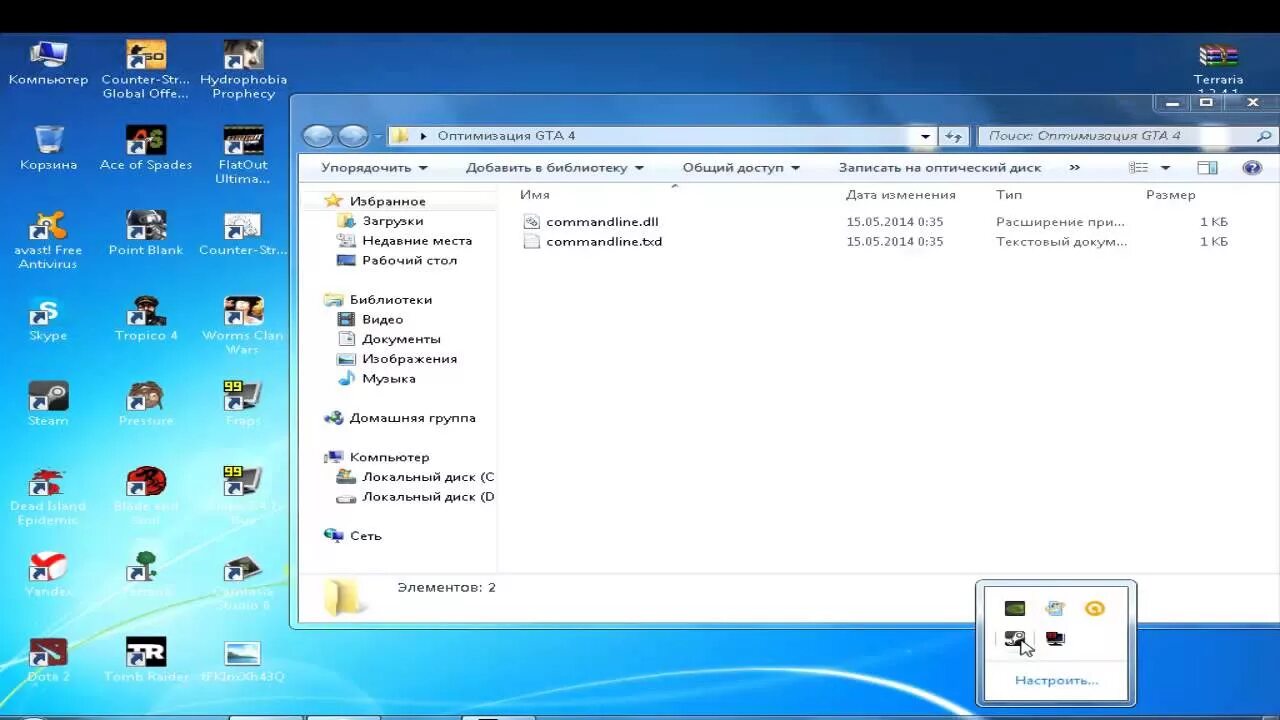
Task: Open the Корзина recycle bin icon
Action: click(x=48, y=148)
